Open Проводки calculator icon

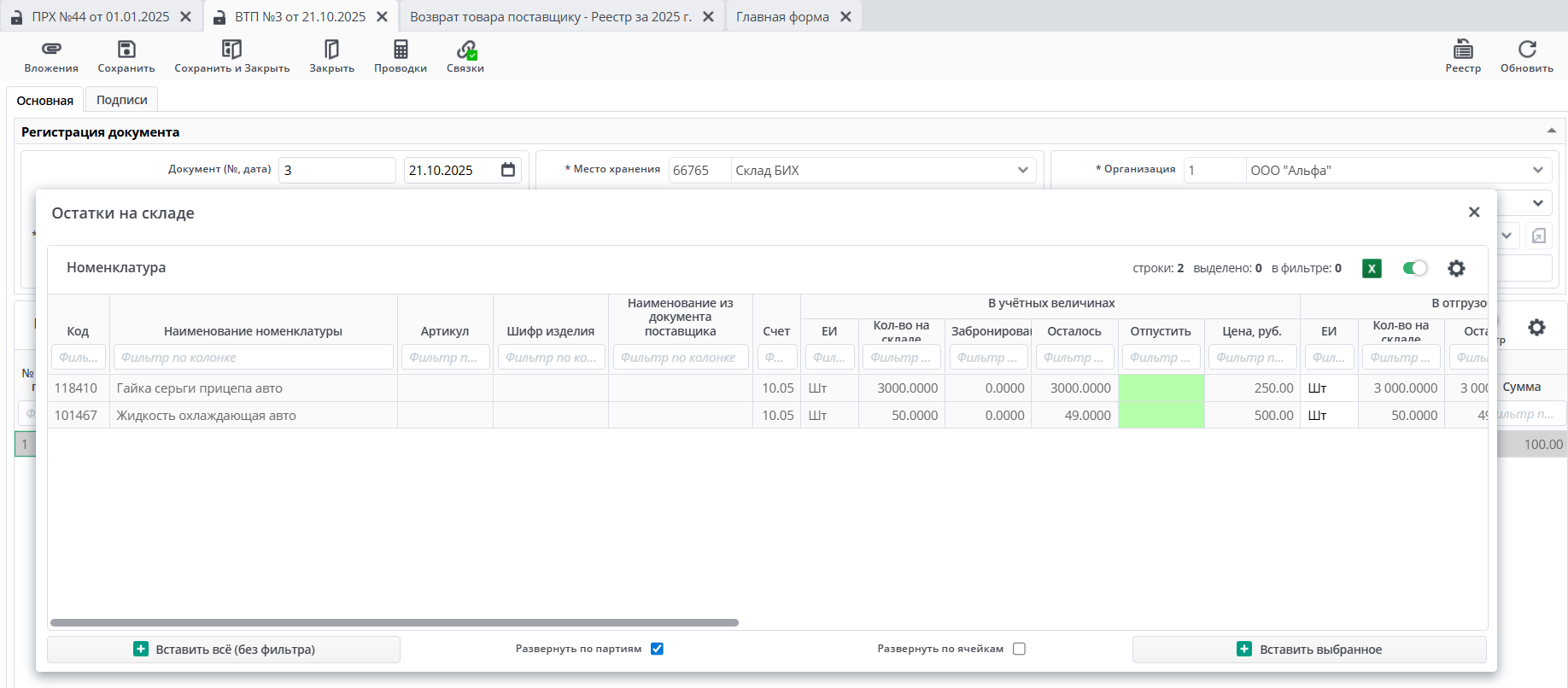pyautogui.click(x=401, y=50)
